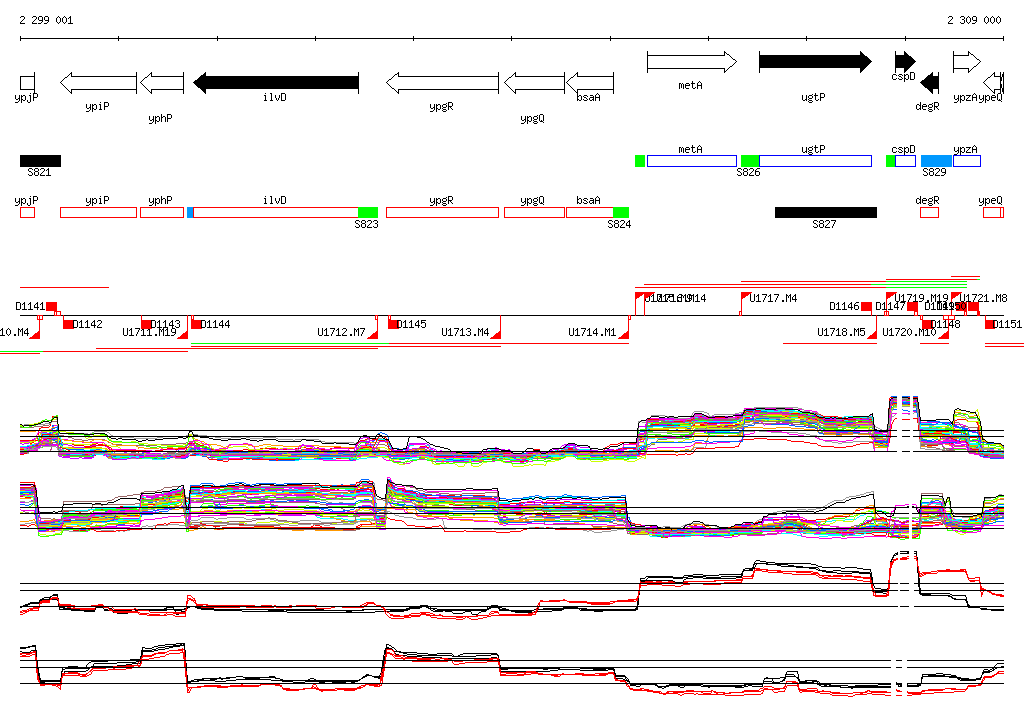Click the U1712.M7 upshift marker
Image resolution: width=1024 pixels, height=714 pixels.
coord(373,334)
